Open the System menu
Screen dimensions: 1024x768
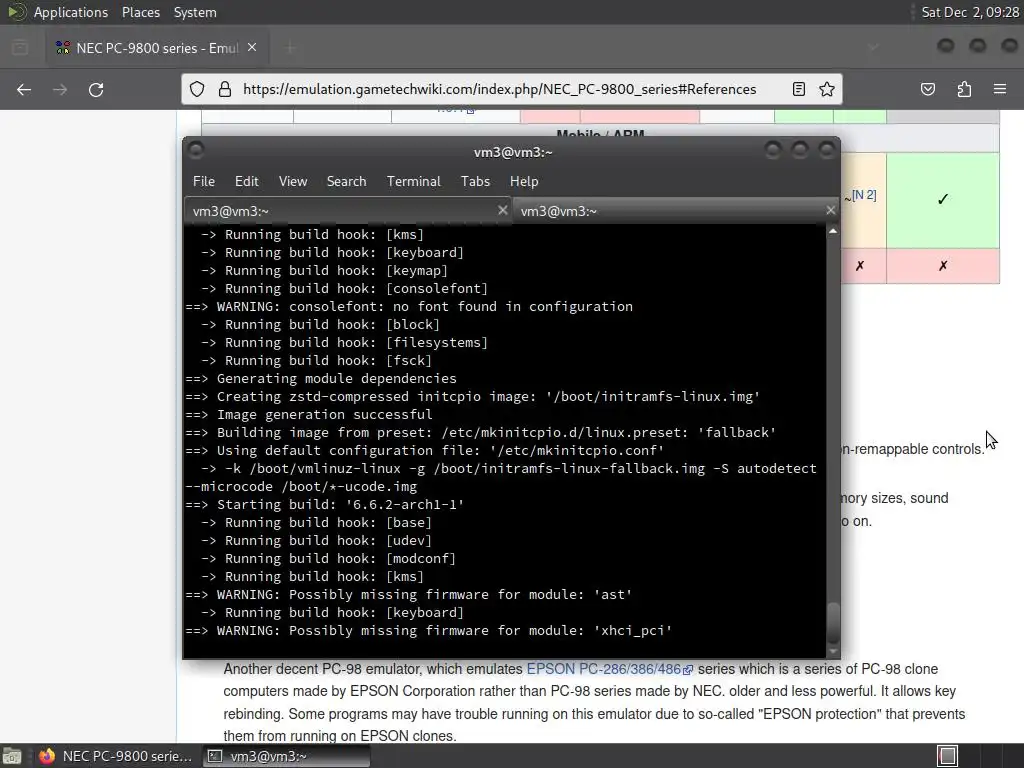pyautogui.click(x=195, y=12)
